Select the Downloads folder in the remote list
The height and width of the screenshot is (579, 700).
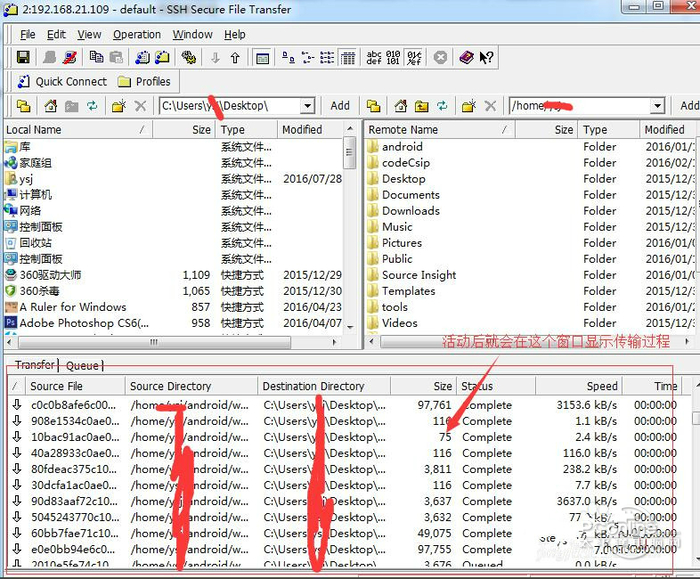click(x=410, y=211)
